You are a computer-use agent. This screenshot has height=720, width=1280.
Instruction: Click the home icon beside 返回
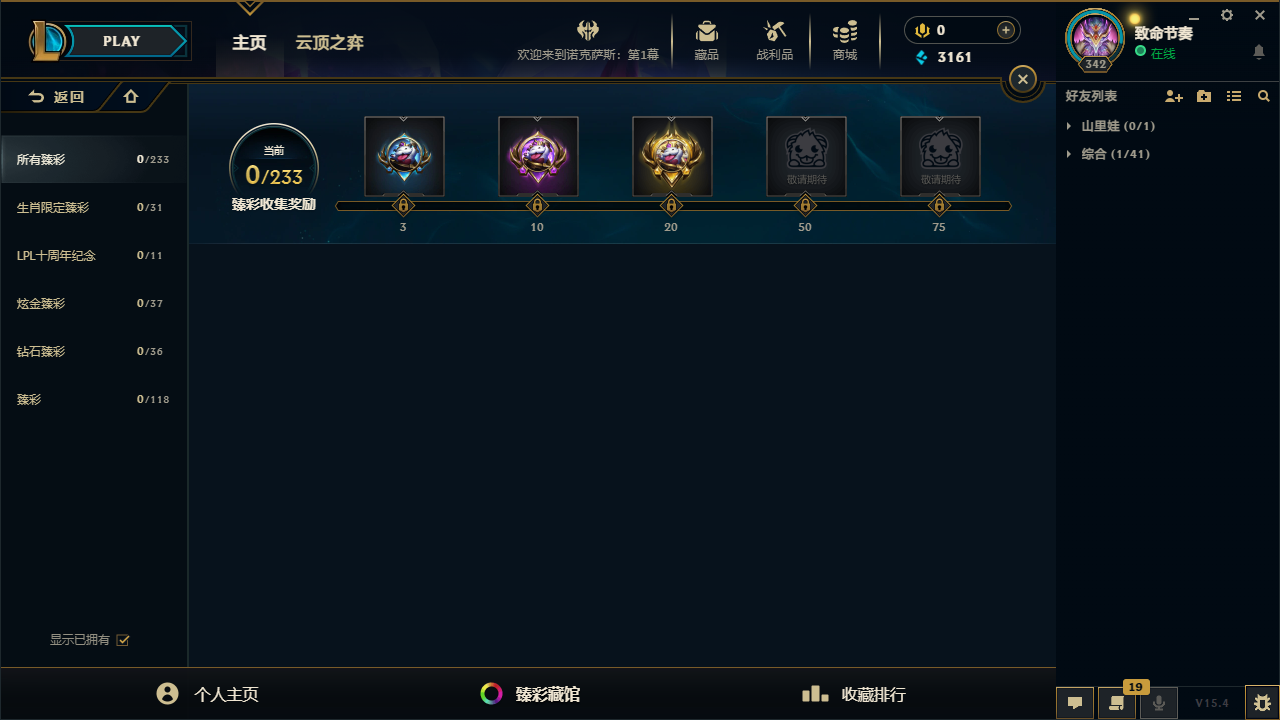(x=131, y=97)
